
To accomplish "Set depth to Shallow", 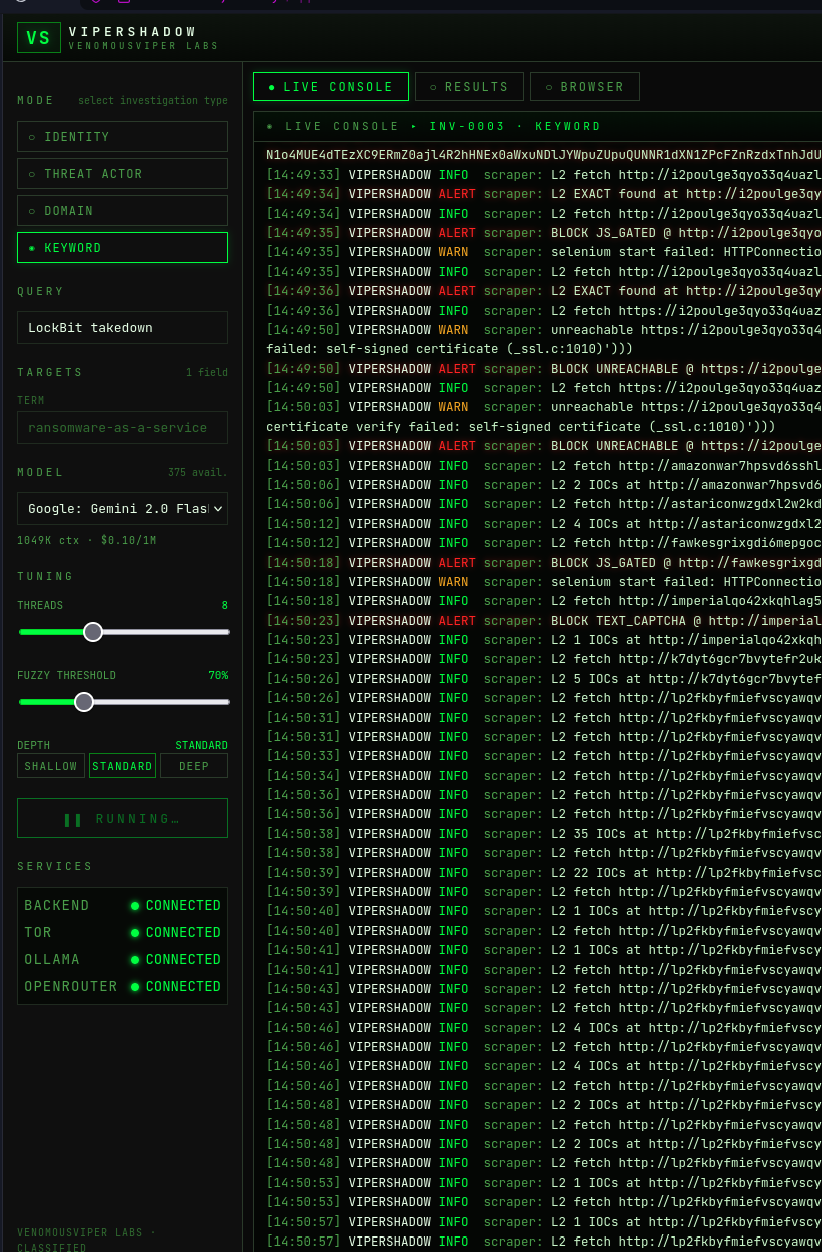I will click(x=51, y=766).
